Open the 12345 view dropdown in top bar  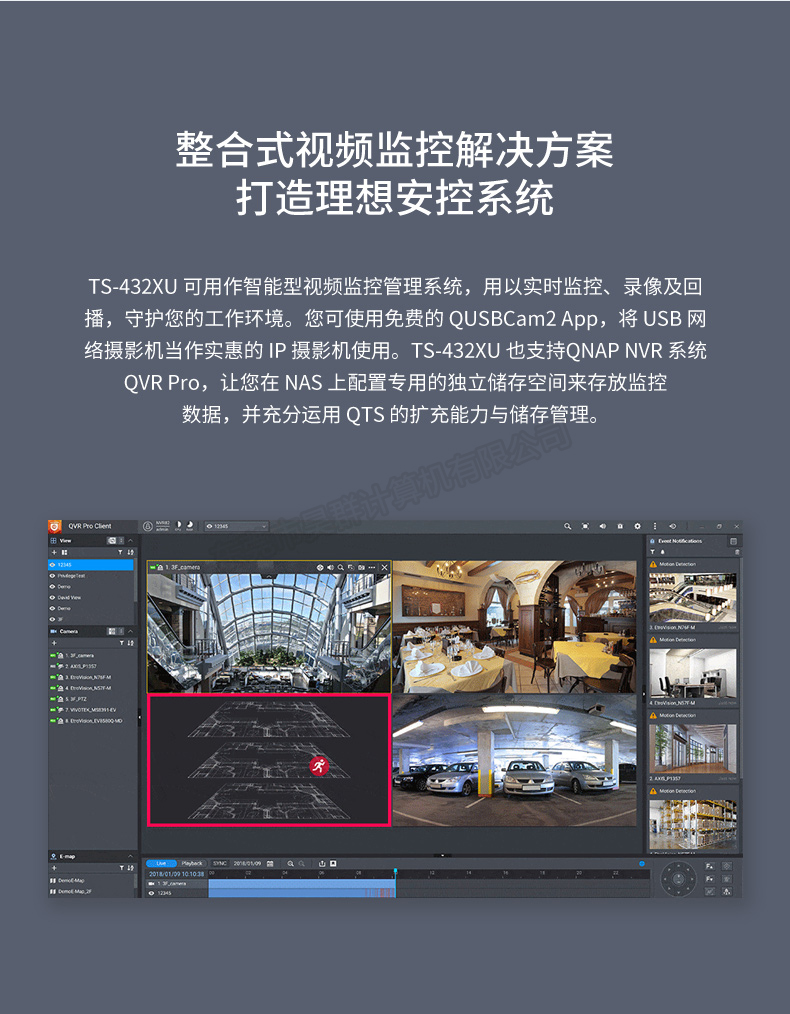tap(236, 526)
